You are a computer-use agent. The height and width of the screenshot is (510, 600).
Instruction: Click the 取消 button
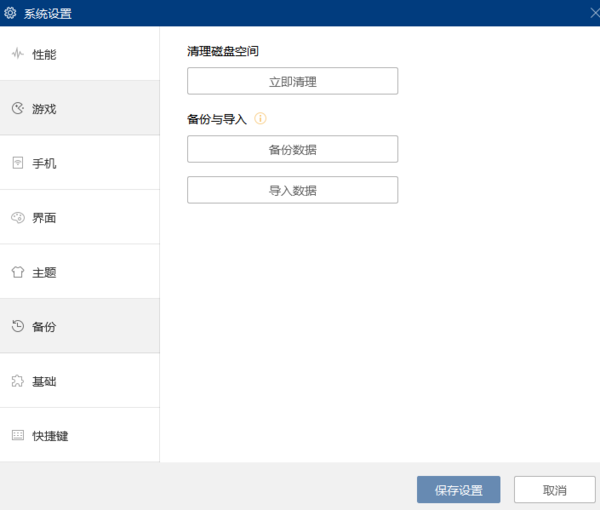(x=555, y=490)
